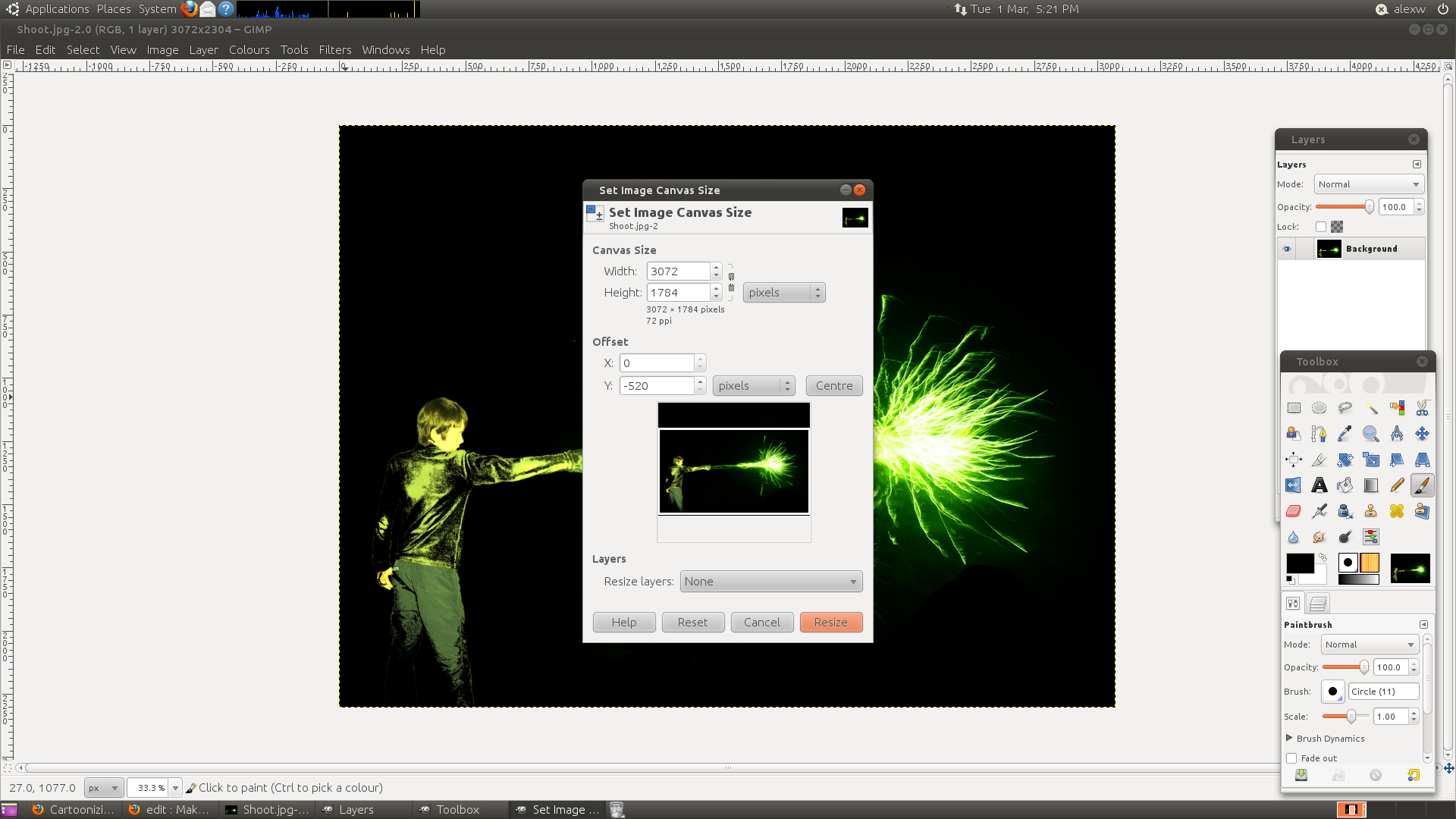The width and height of the screenshot is (1456, 819).
Task: Click the Cancel button in the dialog
Action: [762, 623]
